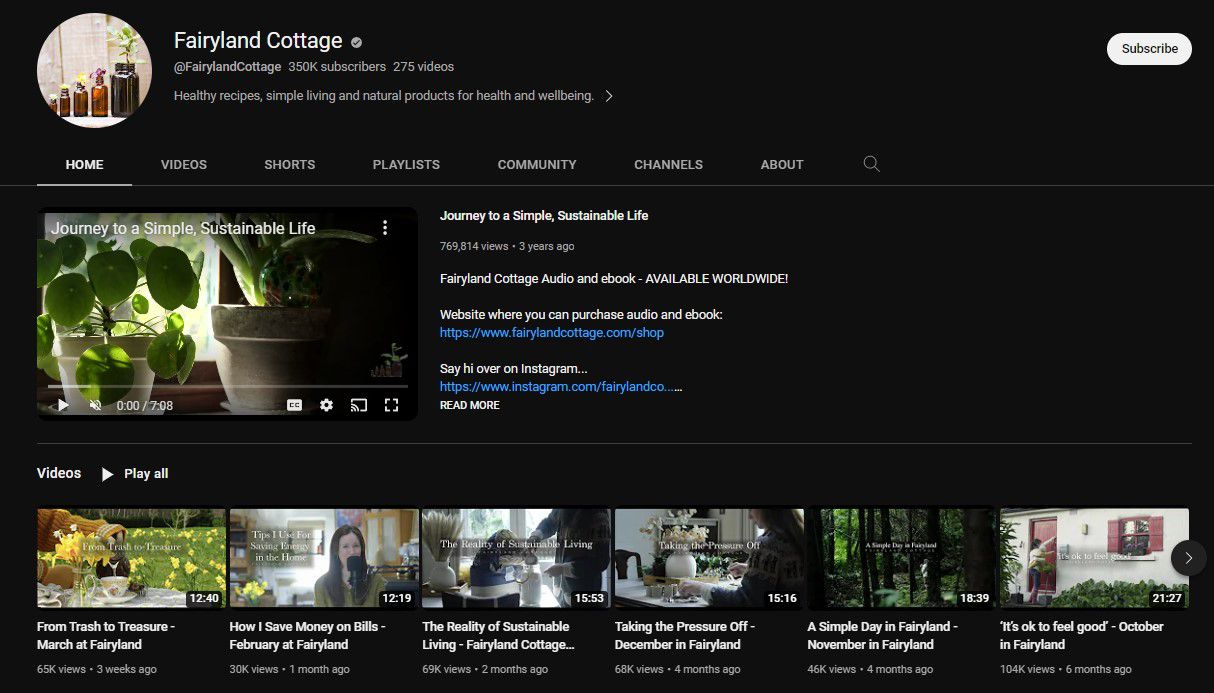1214x693 pixels.
Task: Open the CHANNELS tab
Action: pyautogui.click(x=668, y=164)
